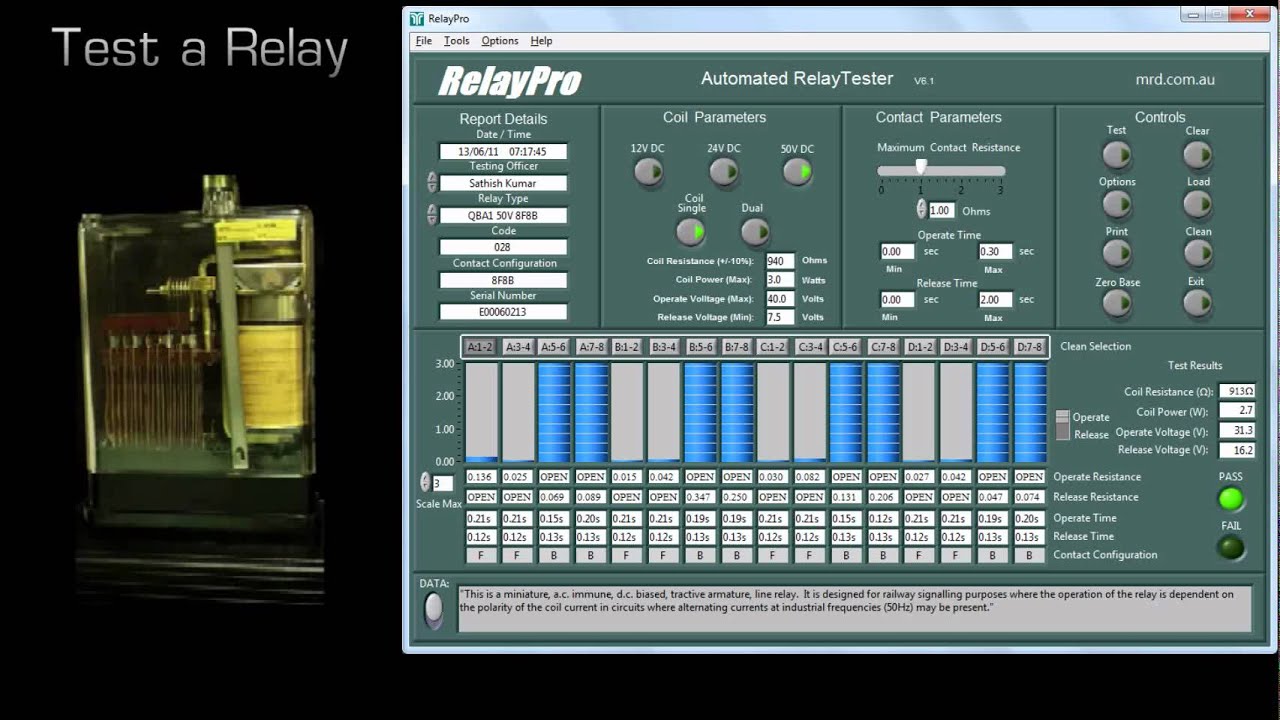
Task: Click the Exit control button
Action: pos(1197,304)
